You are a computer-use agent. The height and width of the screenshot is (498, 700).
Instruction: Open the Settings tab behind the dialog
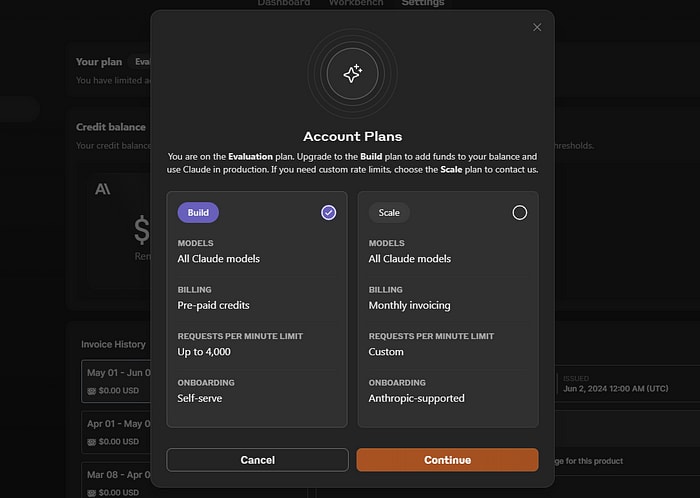[x=422, y=3]
